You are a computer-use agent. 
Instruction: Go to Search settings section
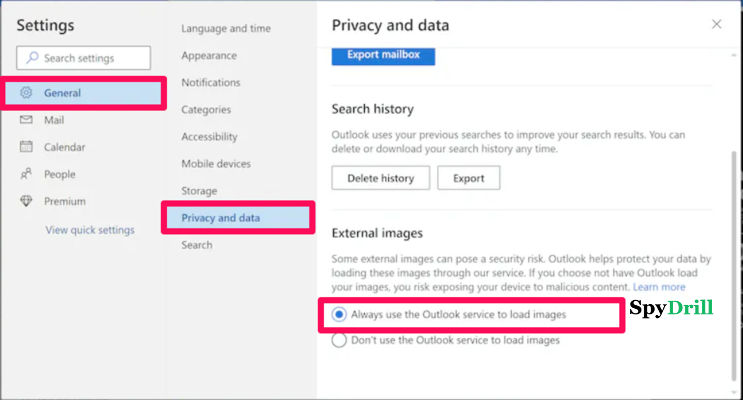click(197, 245)
